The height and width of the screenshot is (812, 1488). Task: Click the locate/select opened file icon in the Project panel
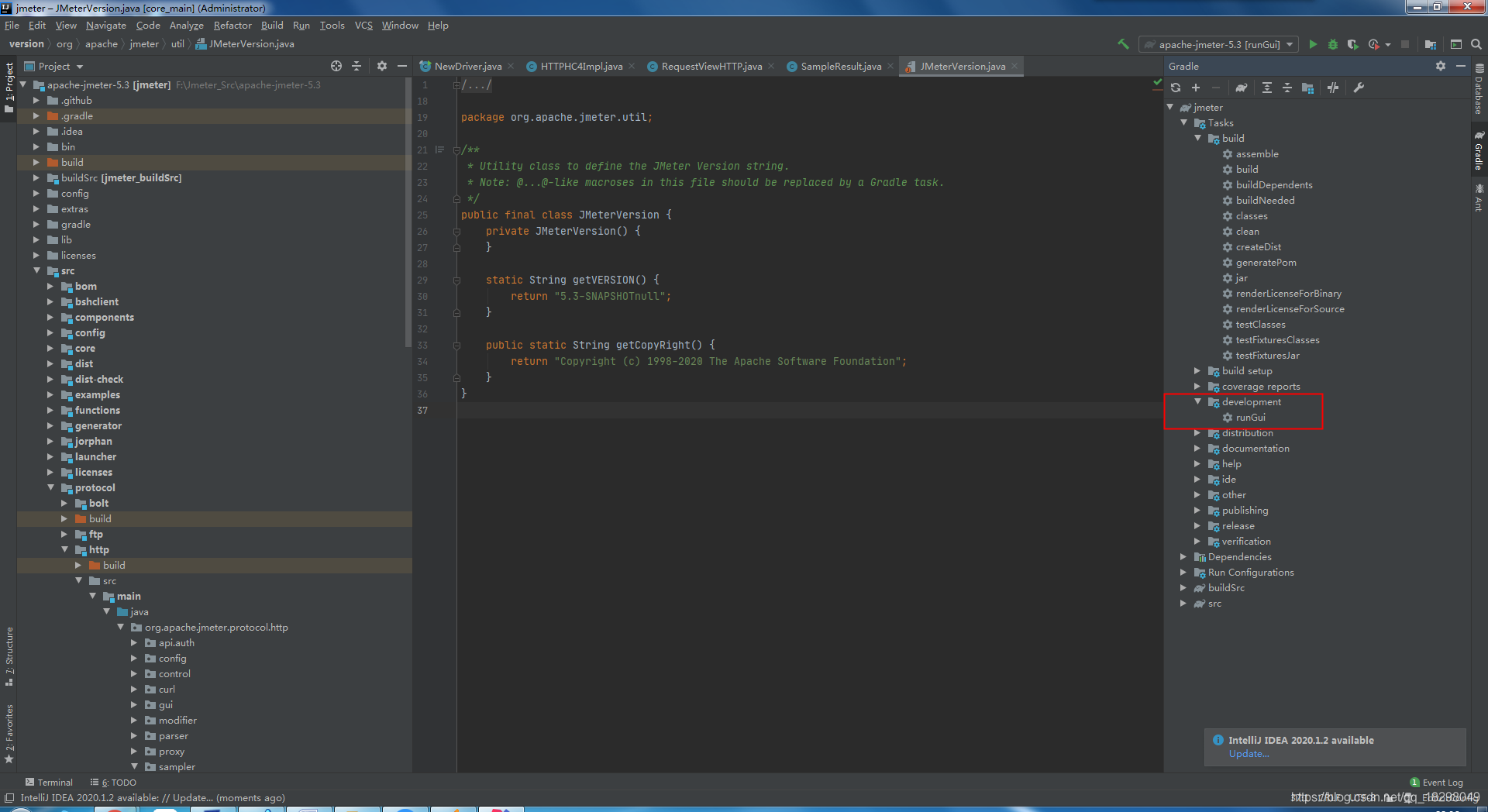[336, 66]
